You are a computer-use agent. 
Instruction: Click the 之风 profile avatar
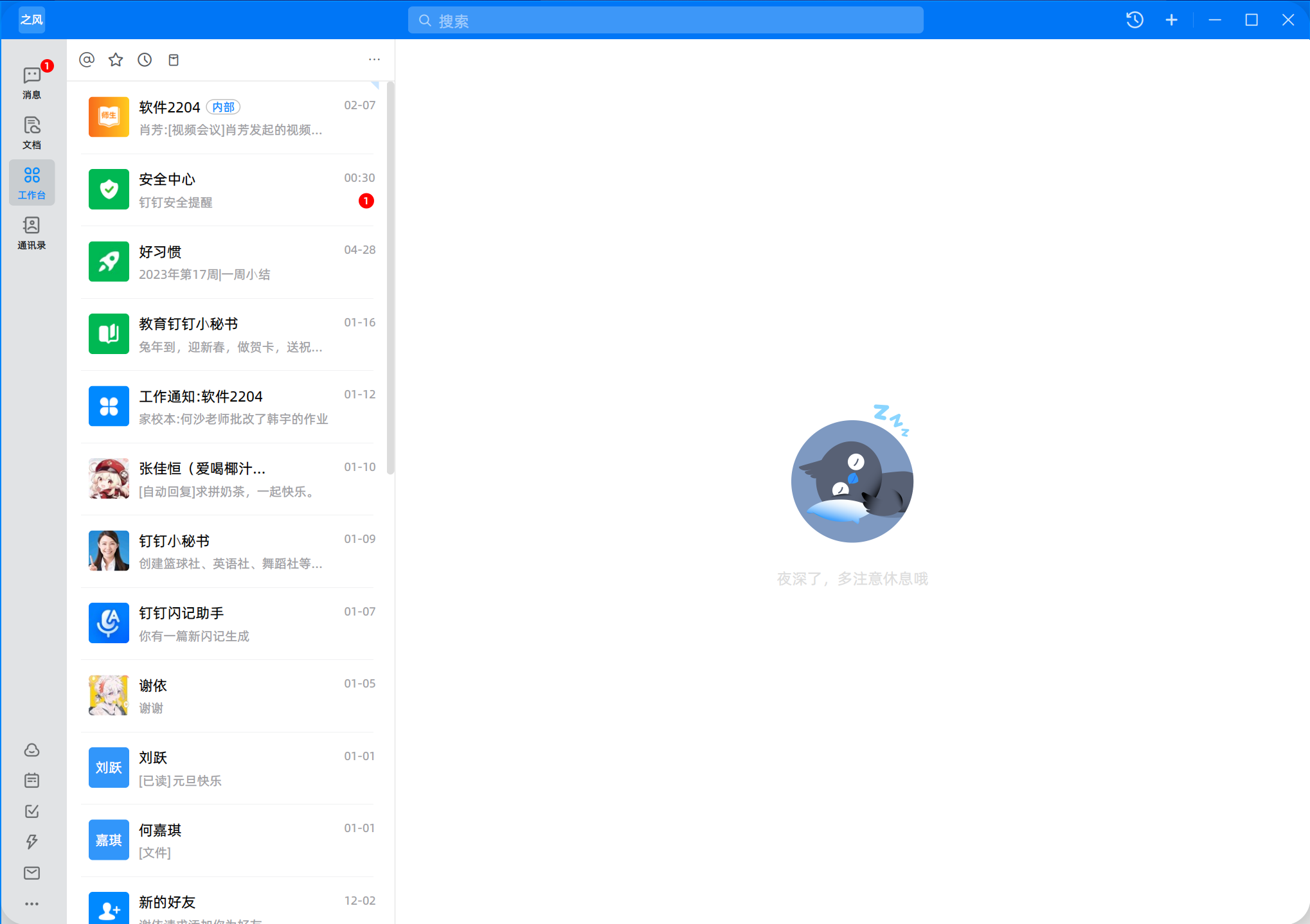(31, 20)
